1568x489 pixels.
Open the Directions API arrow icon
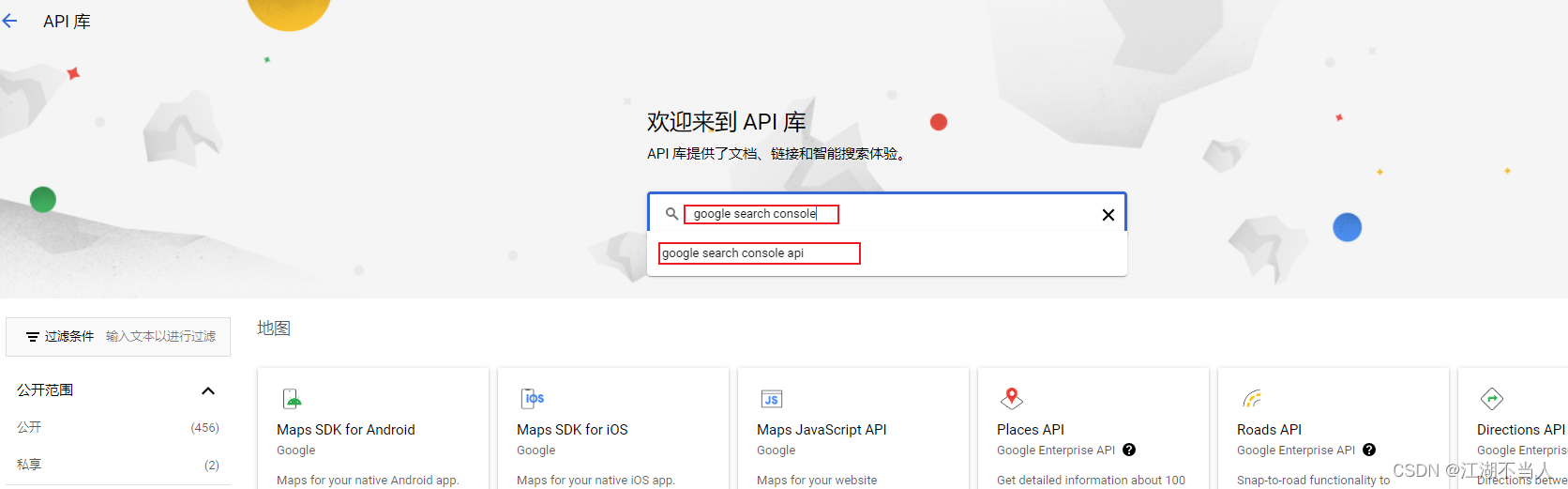coord(1492,399)
